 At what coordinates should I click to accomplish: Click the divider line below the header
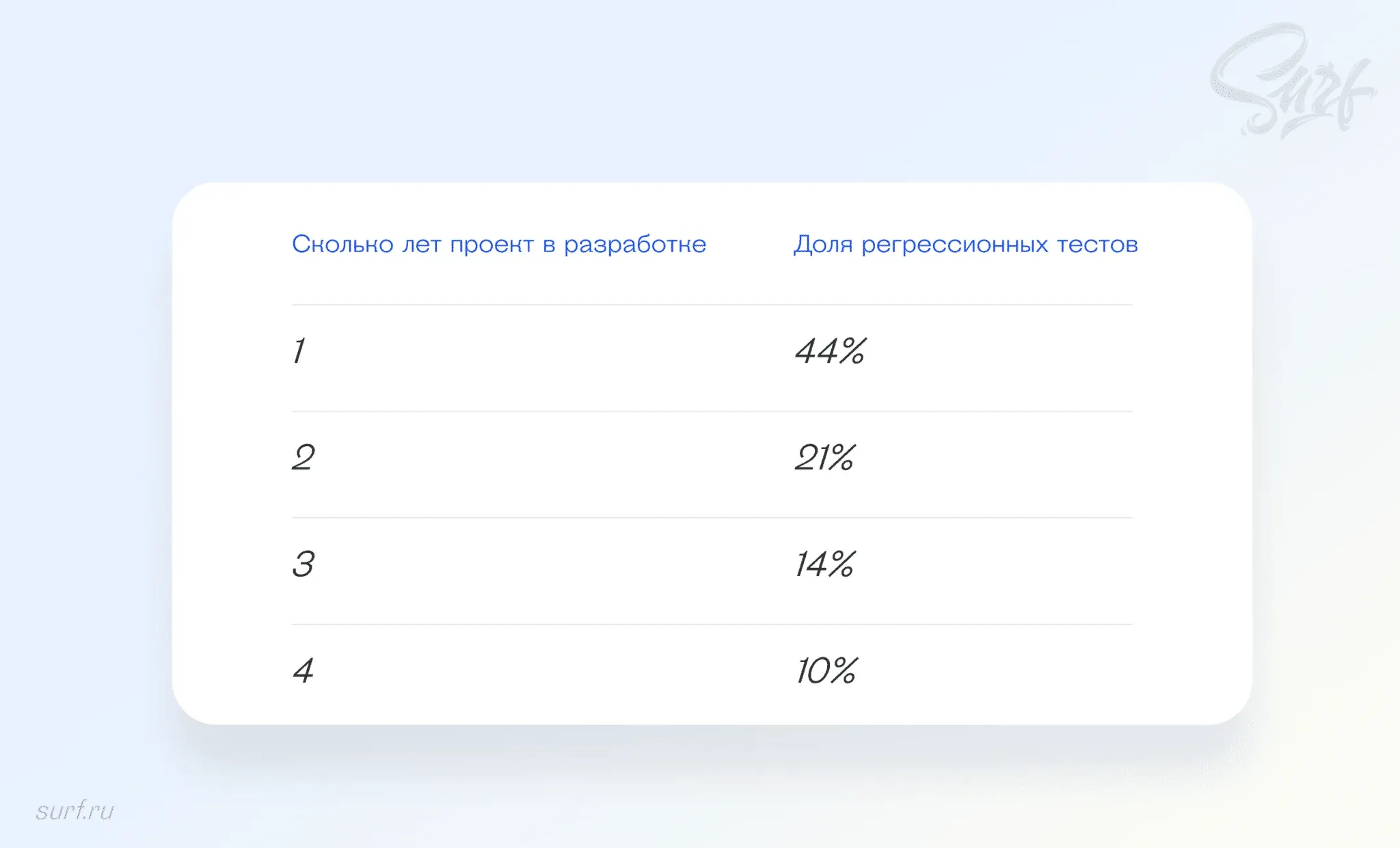pyautogui.click(x=712, y=305)
